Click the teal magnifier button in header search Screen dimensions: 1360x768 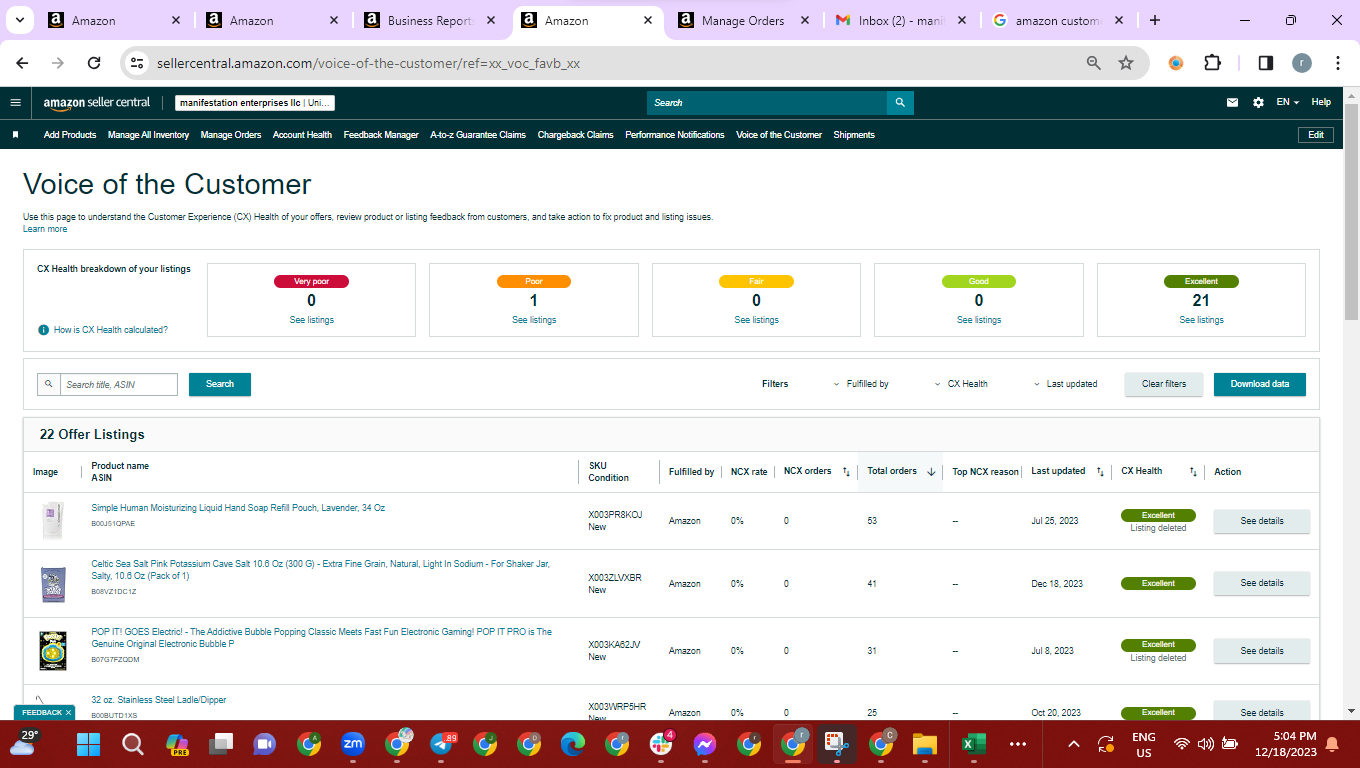(x=900, y=102)
